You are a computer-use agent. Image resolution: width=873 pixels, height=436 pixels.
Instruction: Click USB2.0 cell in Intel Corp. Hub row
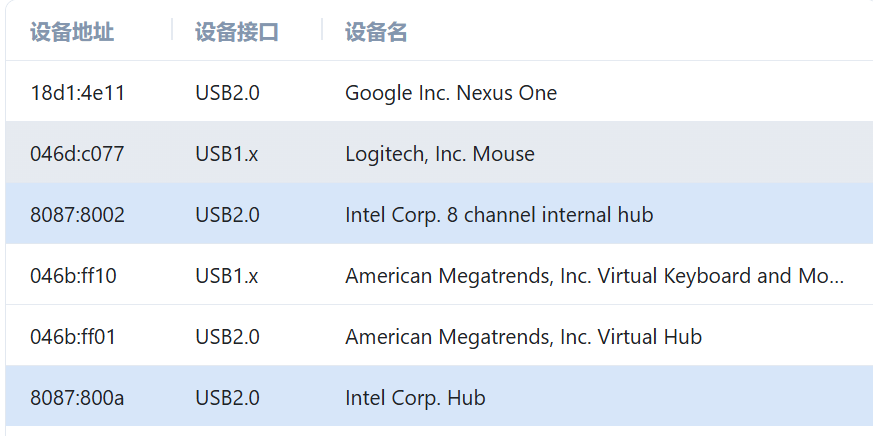click(x=227, y=398)
